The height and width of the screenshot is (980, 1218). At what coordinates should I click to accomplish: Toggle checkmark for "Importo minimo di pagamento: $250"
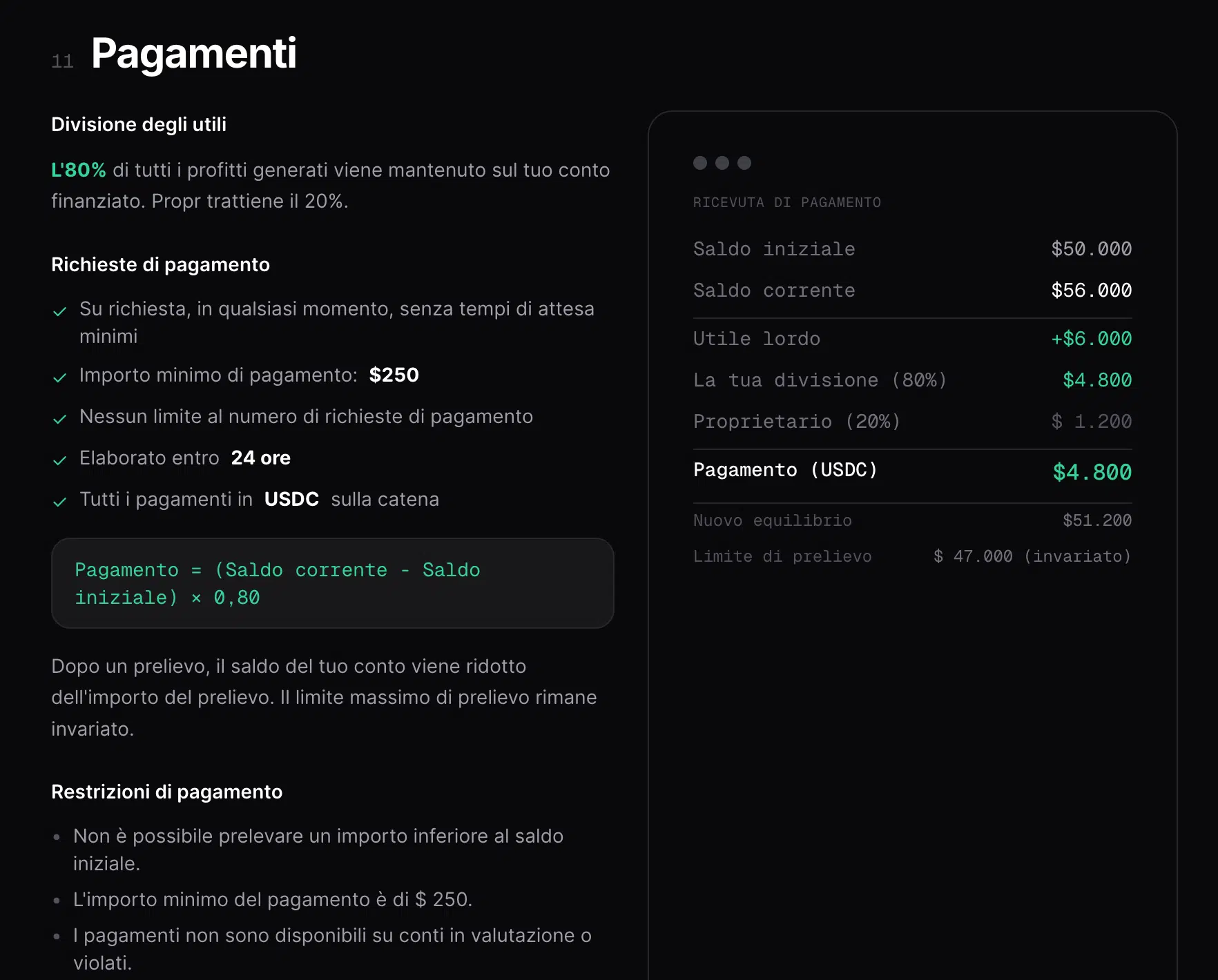click(x=60, y=377)
